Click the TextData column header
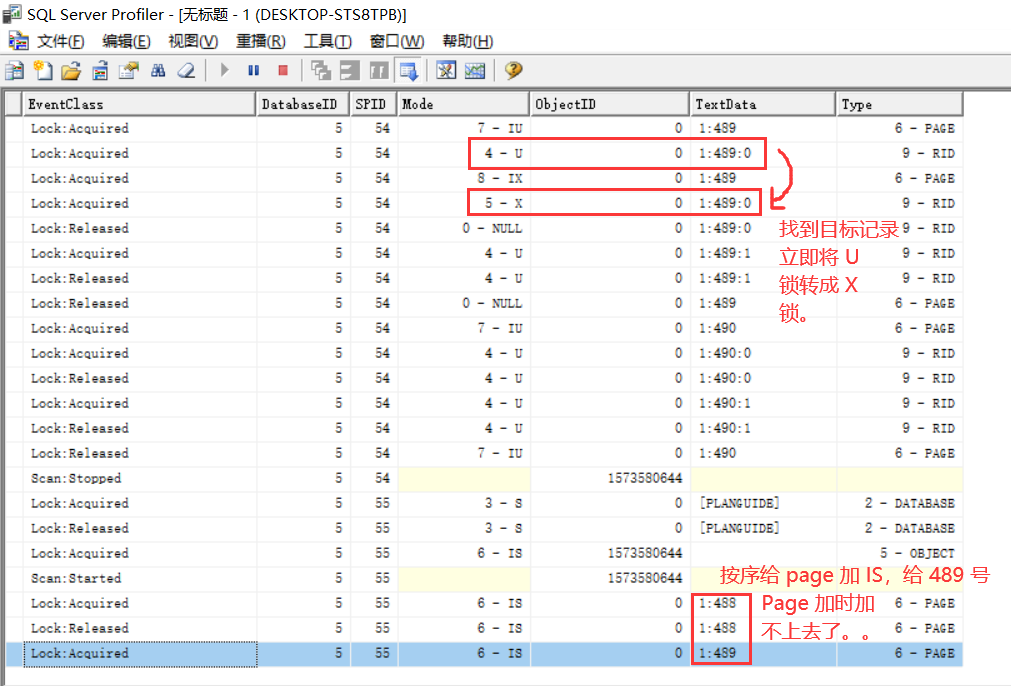Screen dimensions: 1011x686 pos(763,104)
